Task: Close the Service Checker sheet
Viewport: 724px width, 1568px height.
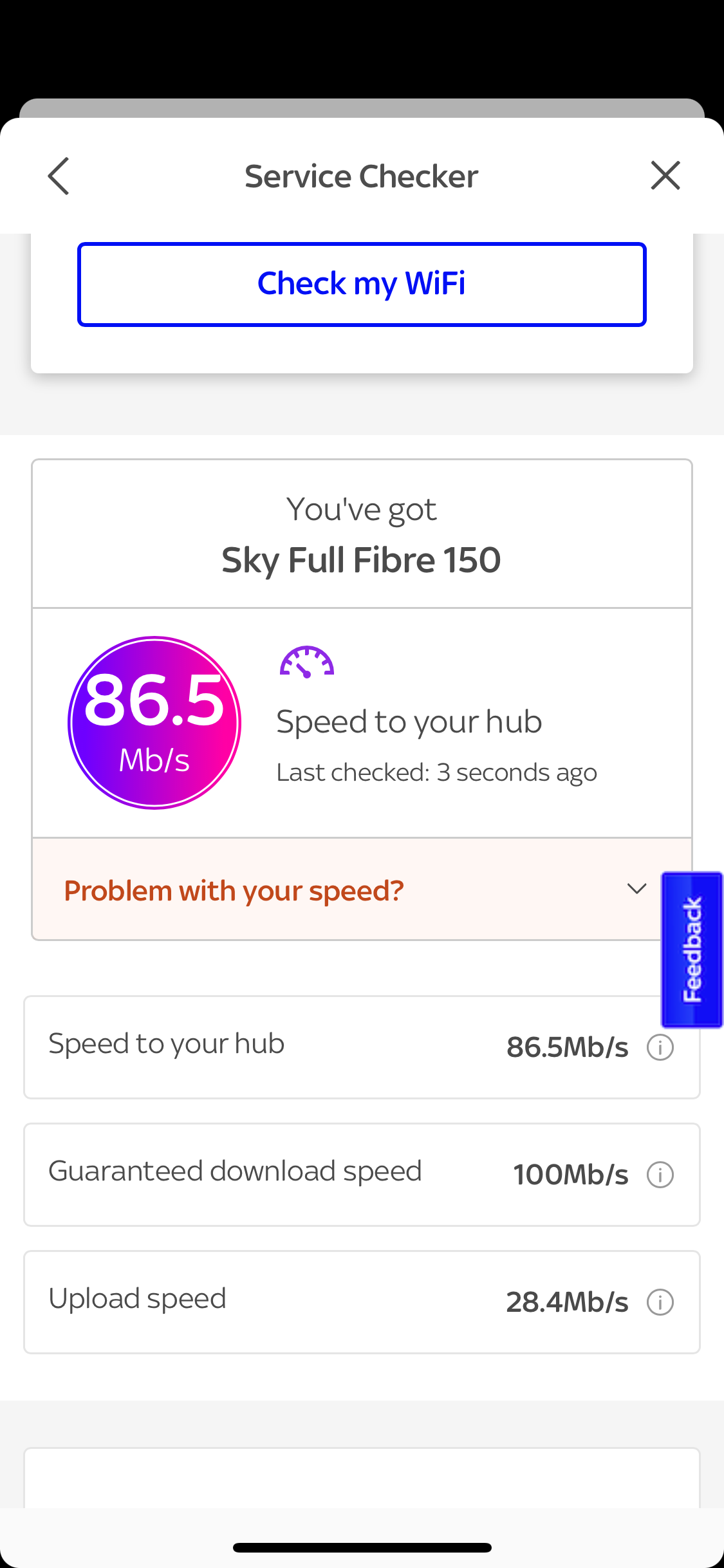Action: pyautogui.click(x=665, y=176)
